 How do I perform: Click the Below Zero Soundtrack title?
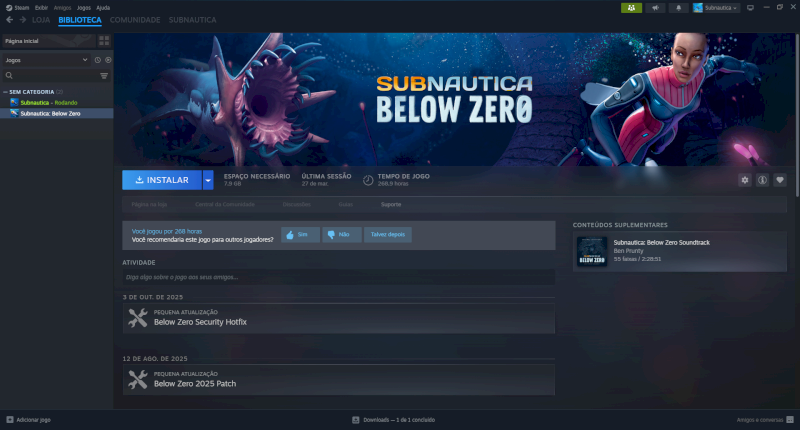(661, 243)
